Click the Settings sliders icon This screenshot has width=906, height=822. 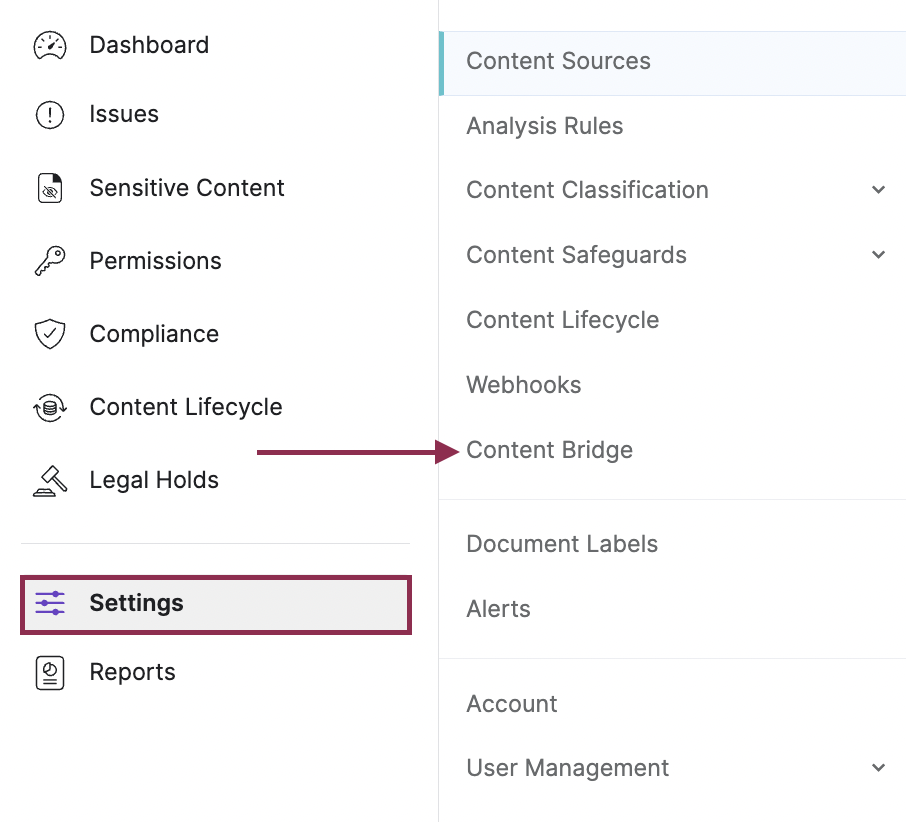pyautogui.click(x=50, y=603)
